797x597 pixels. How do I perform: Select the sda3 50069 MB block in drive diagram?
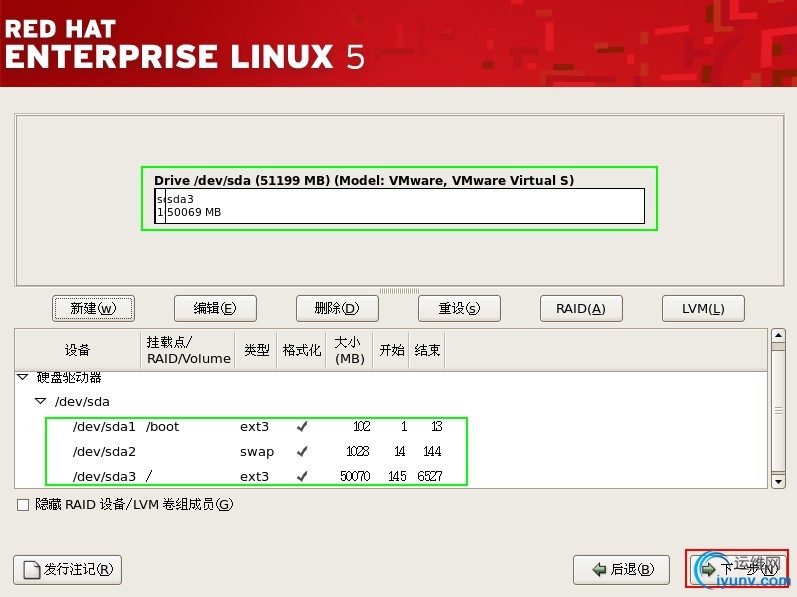coord(405,206)
